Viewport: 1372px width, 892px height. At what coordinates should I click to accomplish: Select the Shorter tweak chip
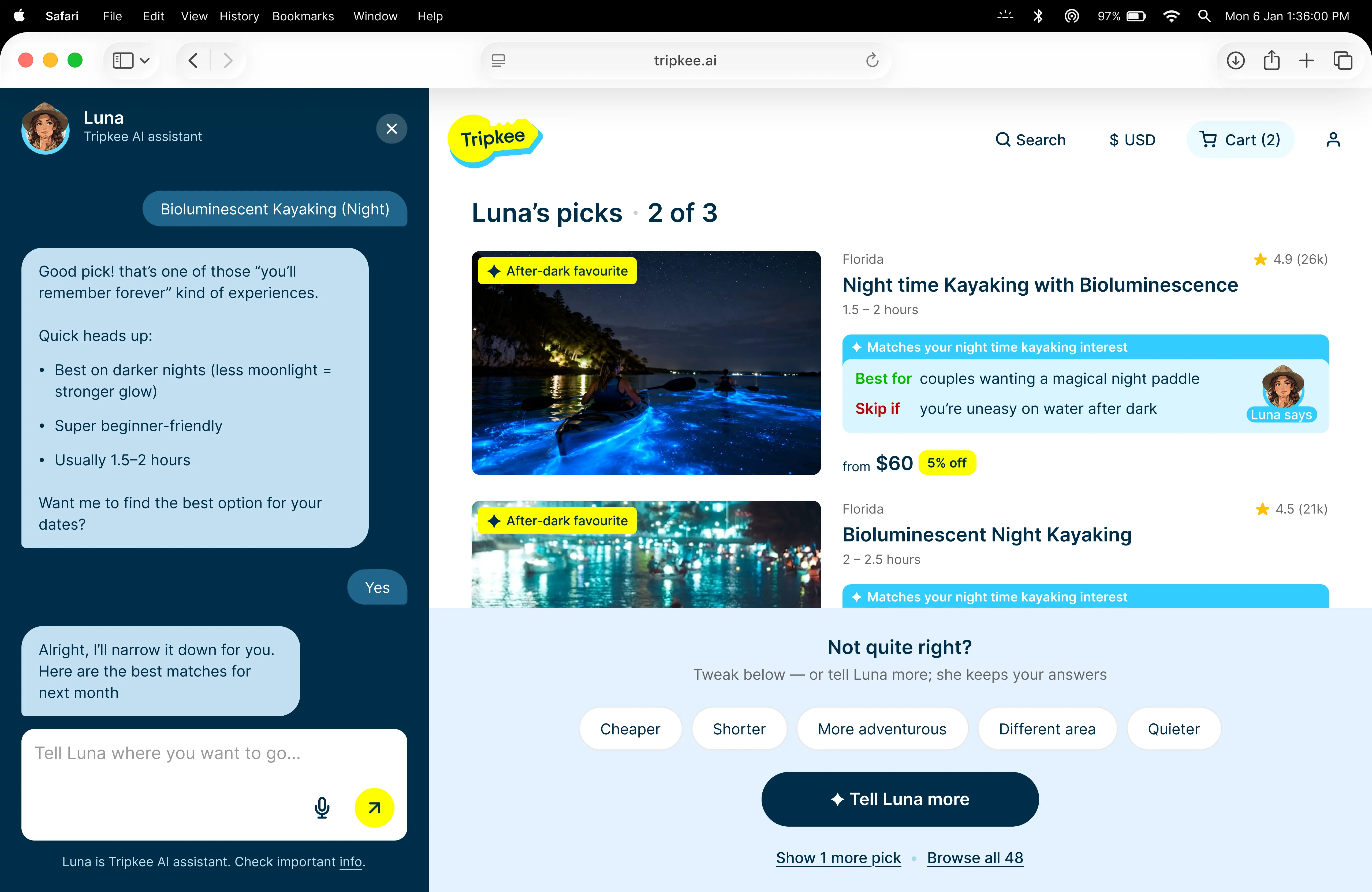click(739, 728)
